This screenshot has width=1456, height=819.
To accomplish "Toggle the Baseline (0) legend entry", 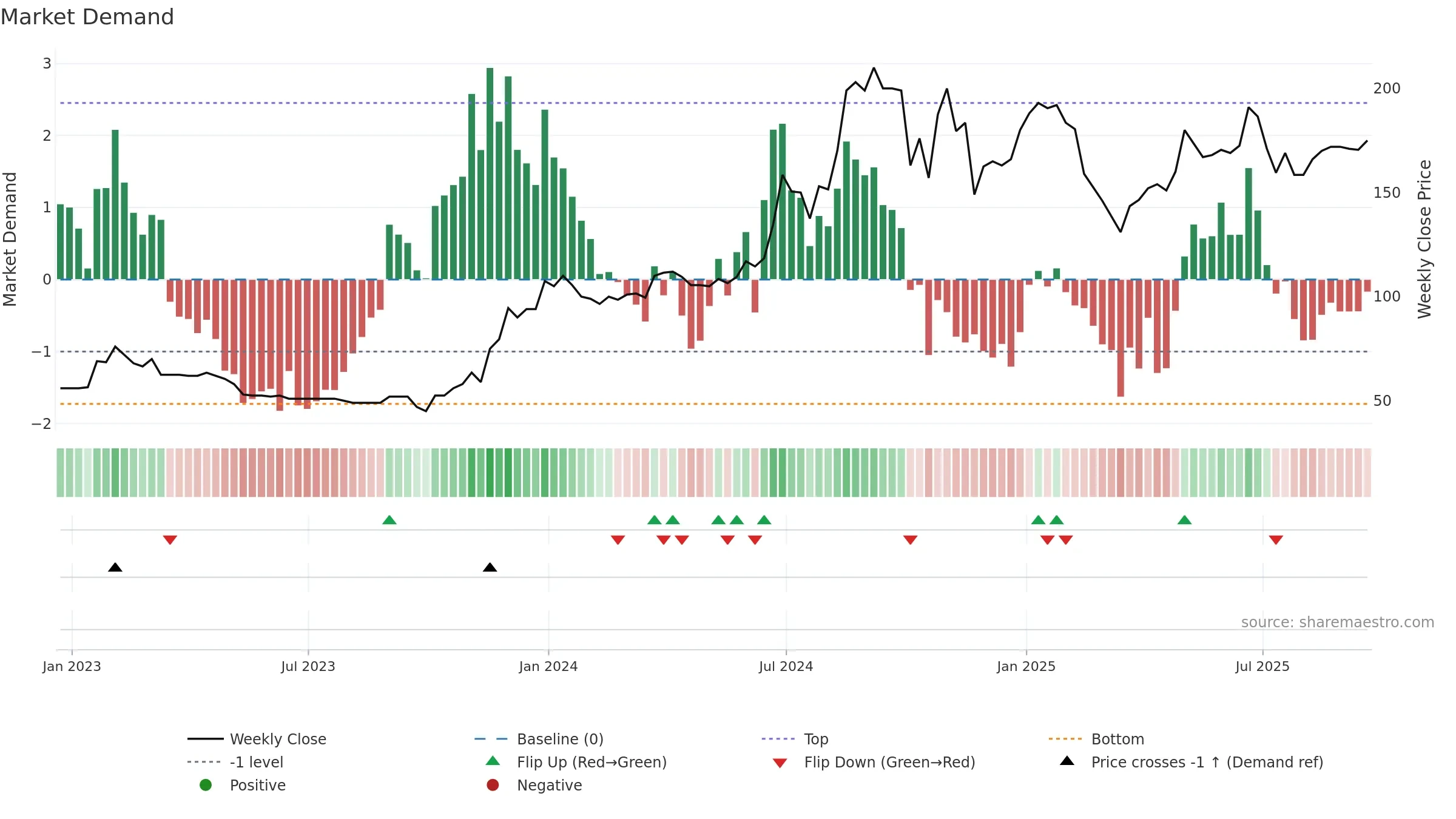I will (x=539, y=739).
